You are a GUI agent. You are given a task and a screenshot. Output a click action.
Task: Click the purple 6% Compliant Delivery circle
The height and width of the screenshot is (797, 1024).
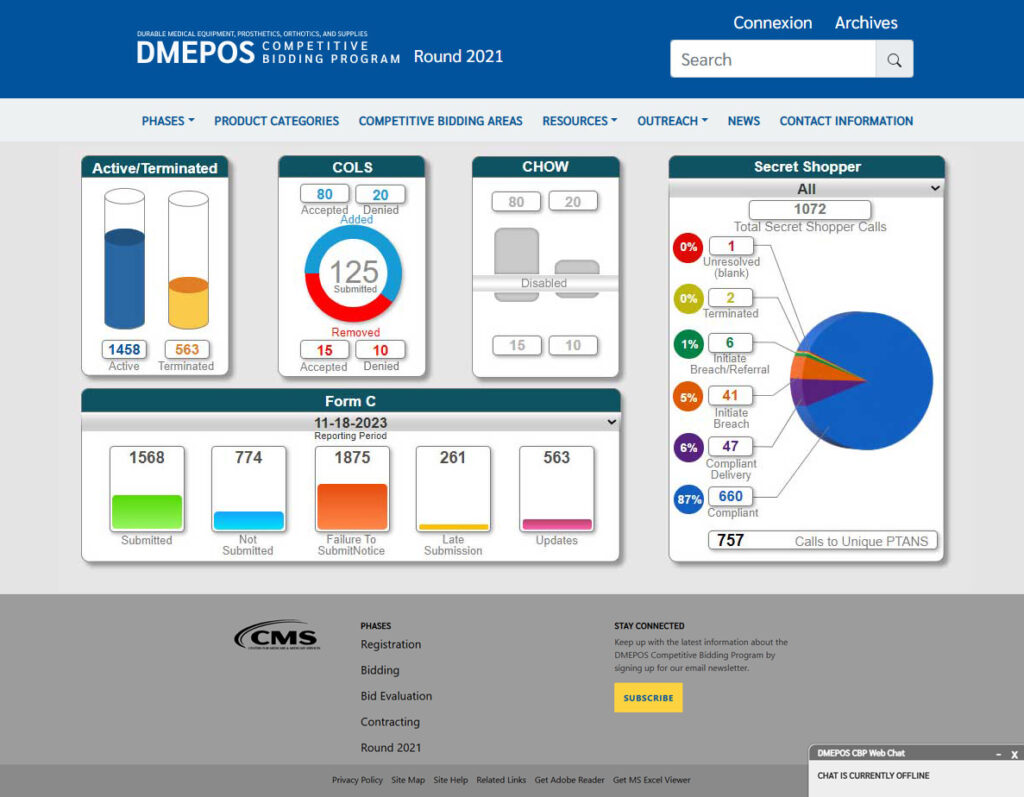688,447
